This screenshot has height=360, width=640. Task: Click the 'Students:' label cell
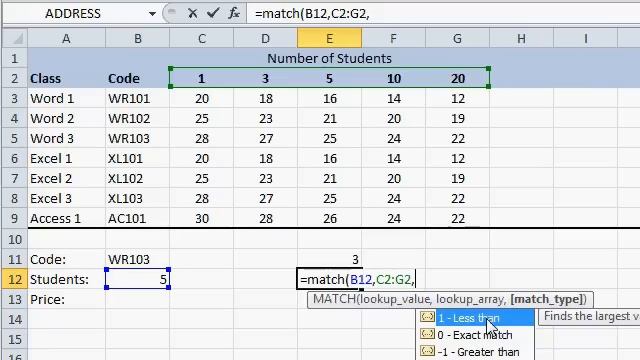point(67,279)
